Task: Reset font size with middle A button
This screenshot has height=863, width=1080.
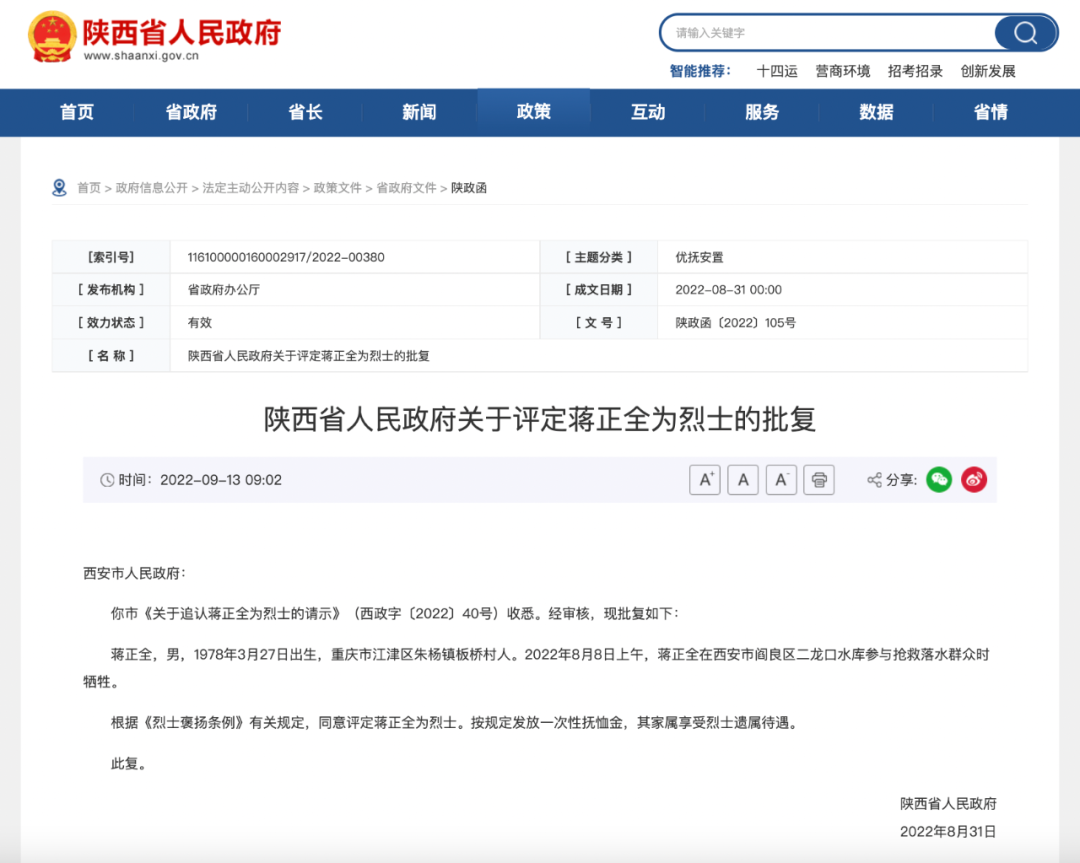Action: [743, 480]
